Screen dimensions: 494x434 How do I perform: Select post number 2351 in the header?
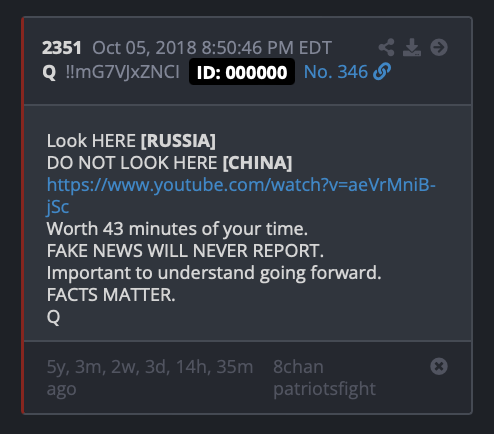pyautogui.click(x=62, y=48)
